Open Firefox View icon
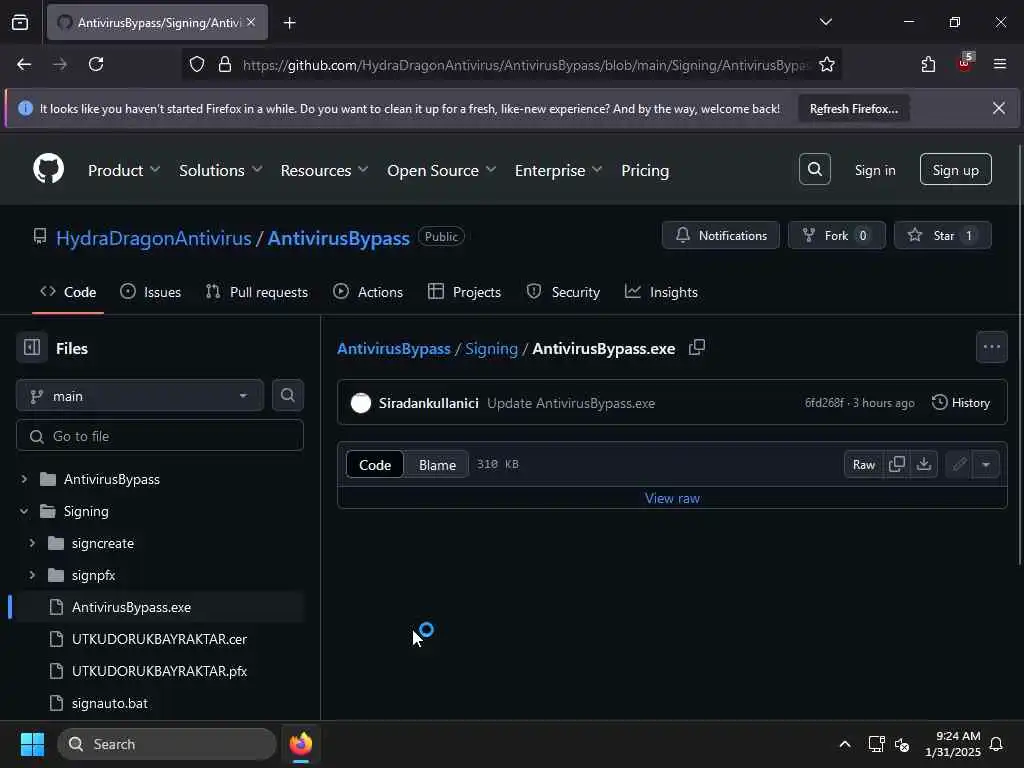1024x768 pixels. [20, 23]
